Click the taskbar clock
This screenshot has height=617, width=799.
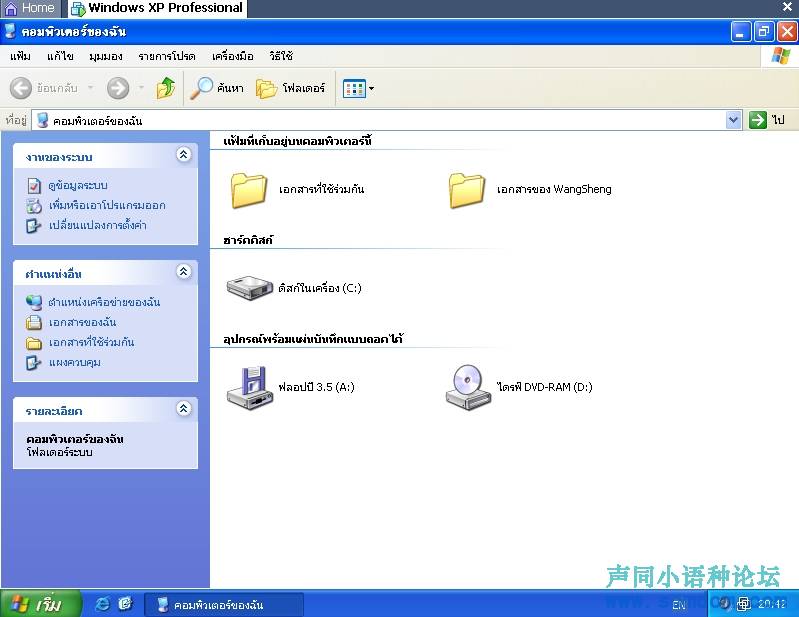[771, 604]
